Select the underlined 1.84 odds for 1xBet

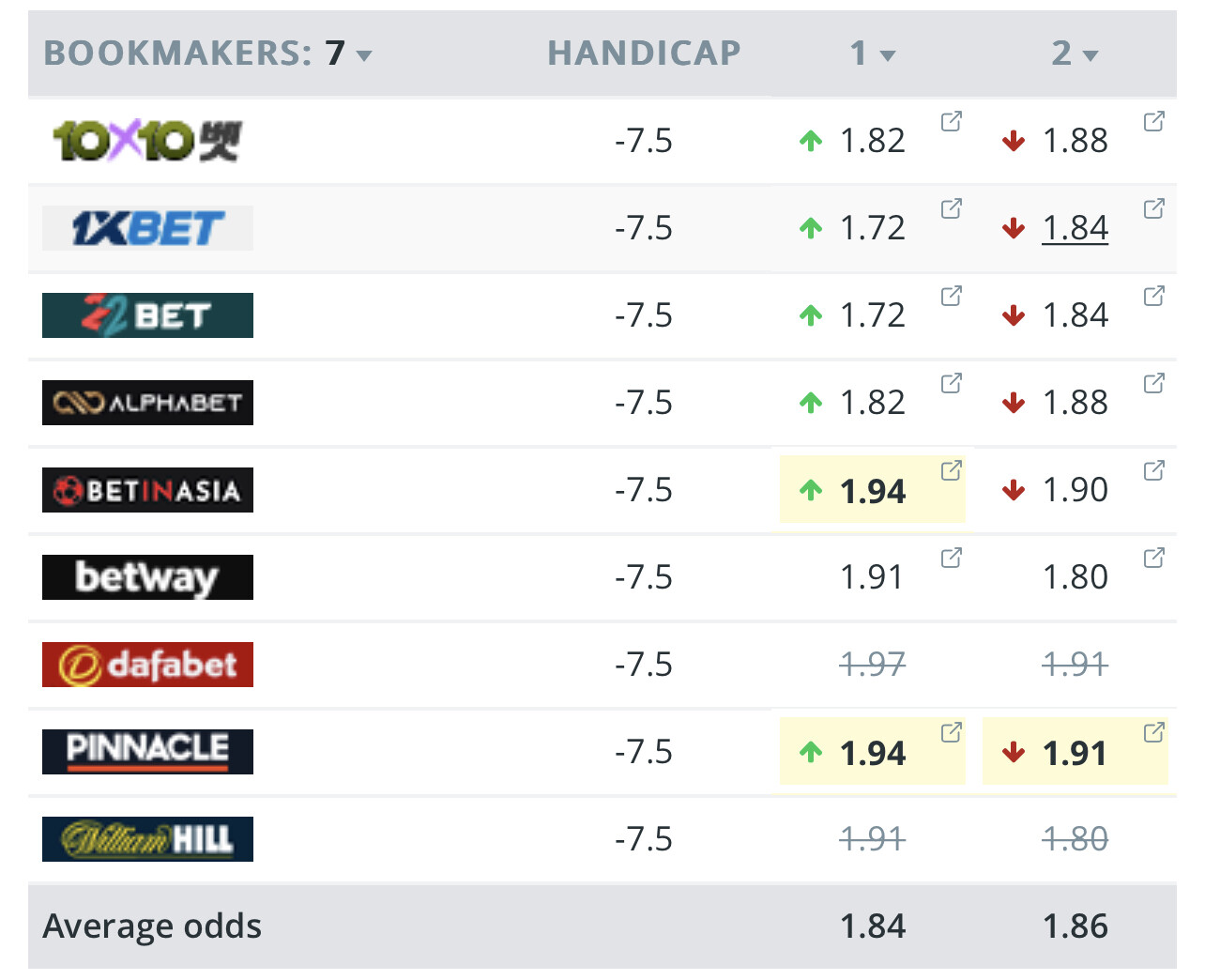click(x=1075, y=228)
